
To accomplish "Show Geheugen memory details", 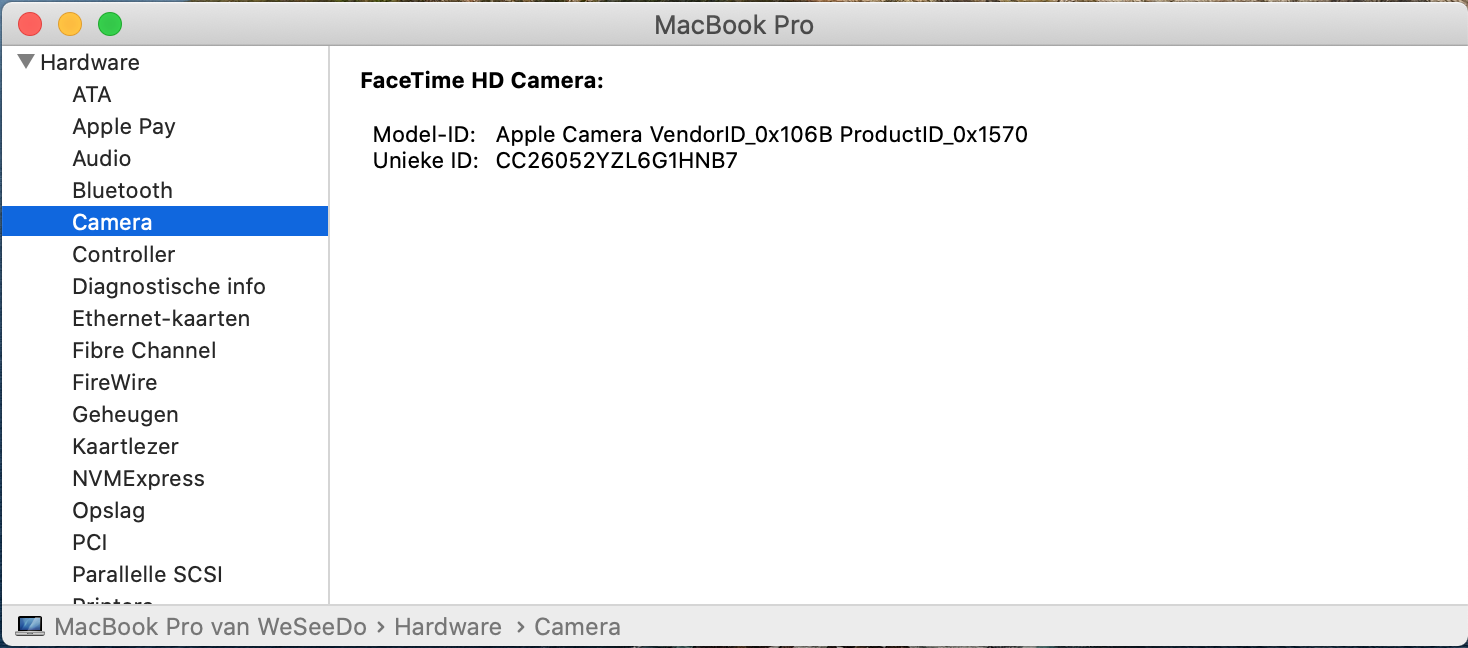I will click(x=125, y=415).
